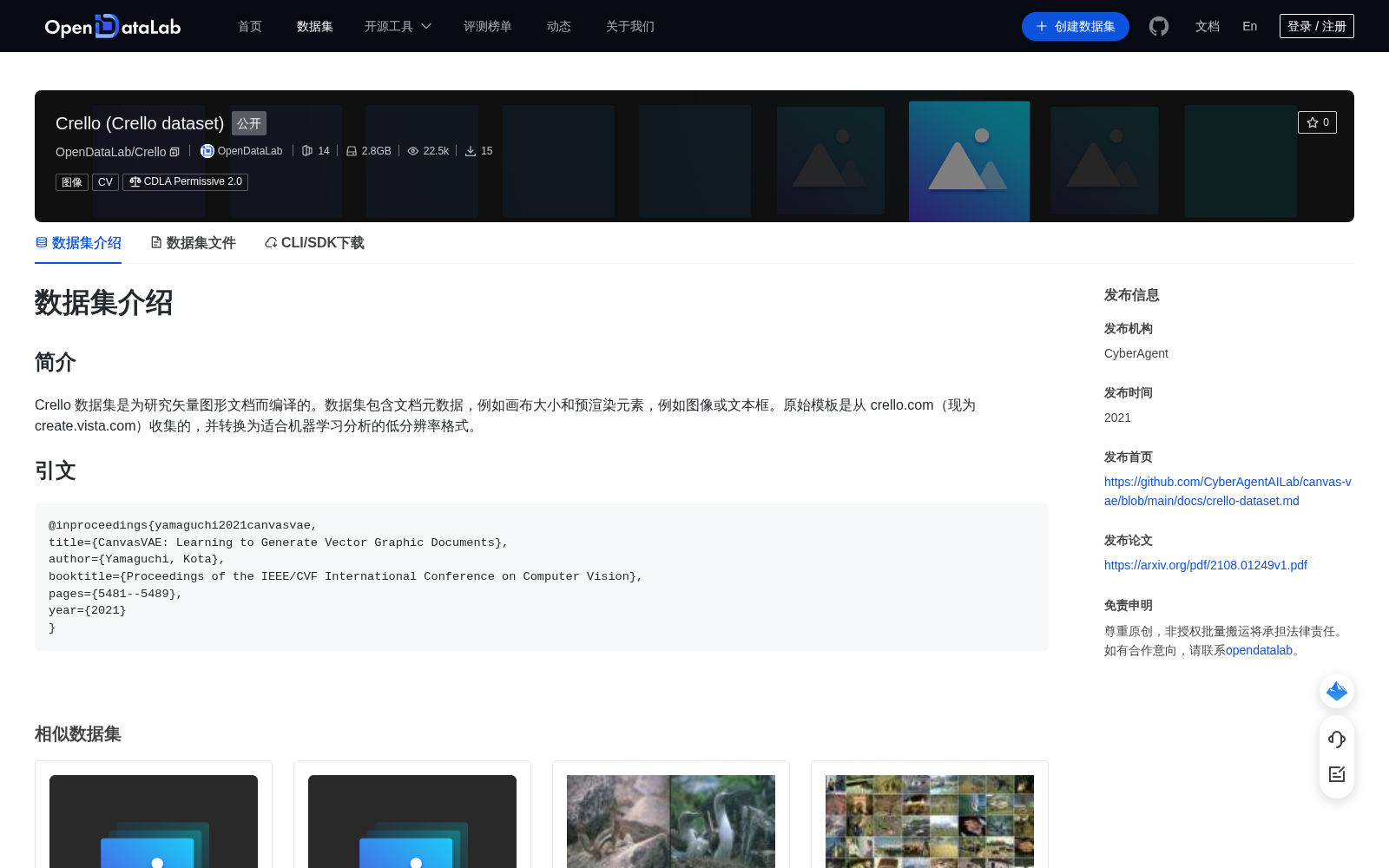Viewport: 1389px width, 868px height.
Task: Click the blue bird floating icon
Action: click(1337, 691)
